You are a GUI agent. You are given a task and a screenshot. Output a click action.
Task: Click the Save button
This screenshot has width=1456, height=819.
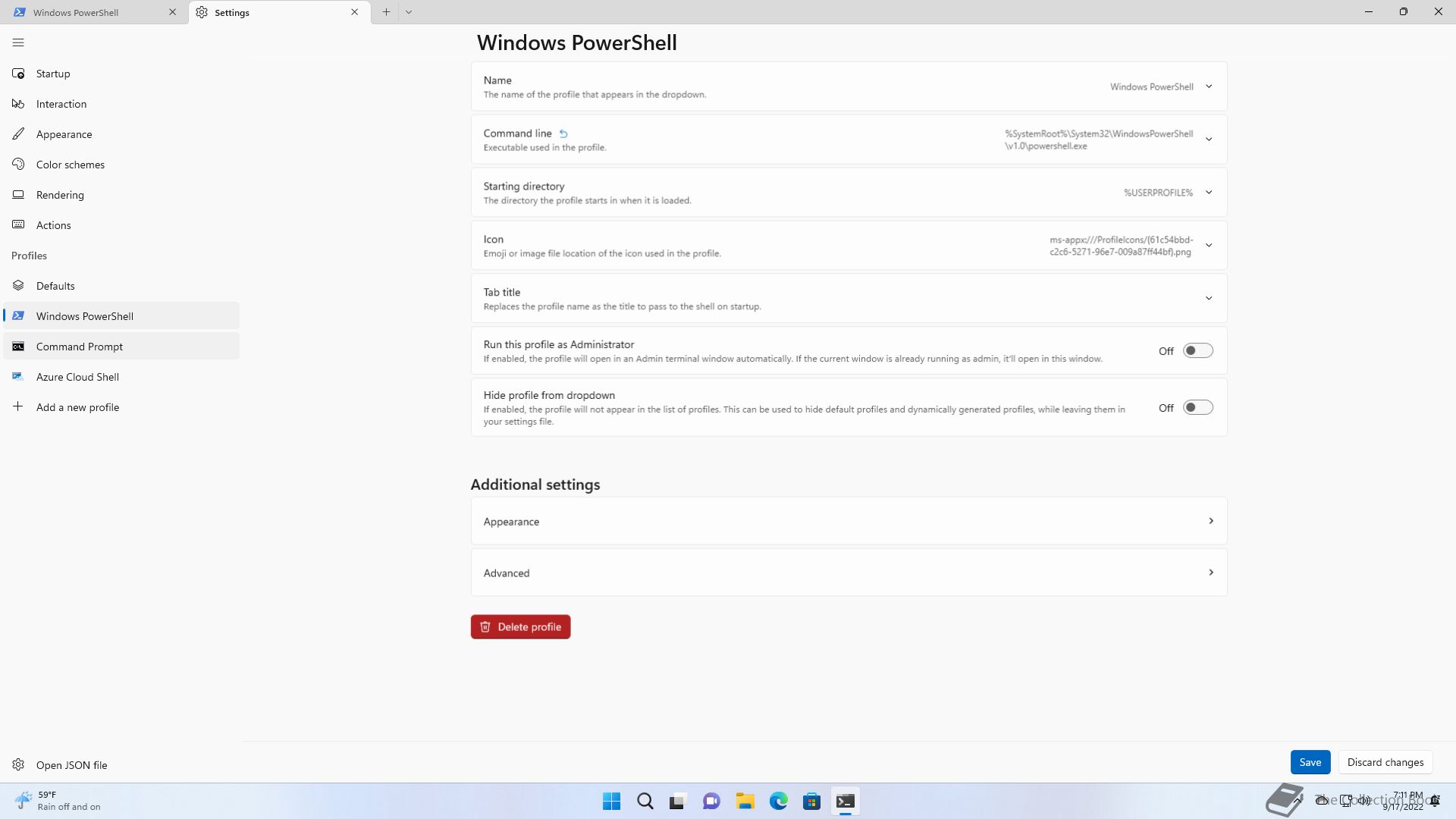1310,762
